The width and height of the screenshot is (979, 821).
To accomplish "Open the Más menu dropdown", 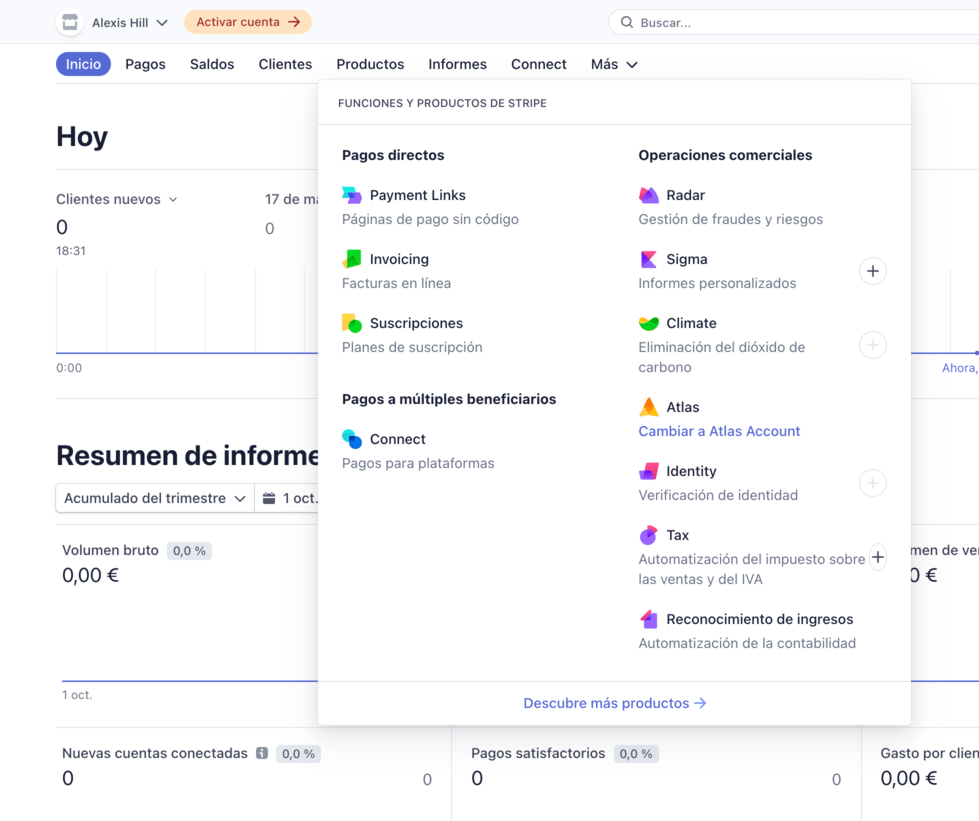I will 613,64.
